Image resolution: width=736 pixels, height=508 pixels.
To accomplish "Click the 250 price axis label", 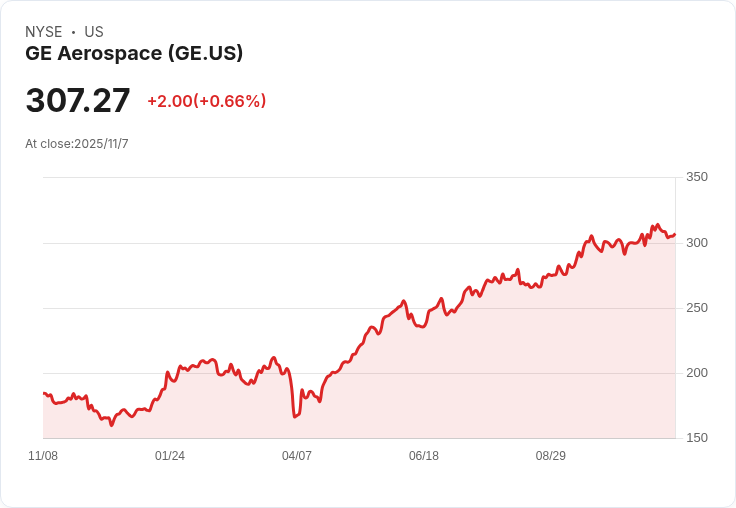I will (x=697, y=308).
